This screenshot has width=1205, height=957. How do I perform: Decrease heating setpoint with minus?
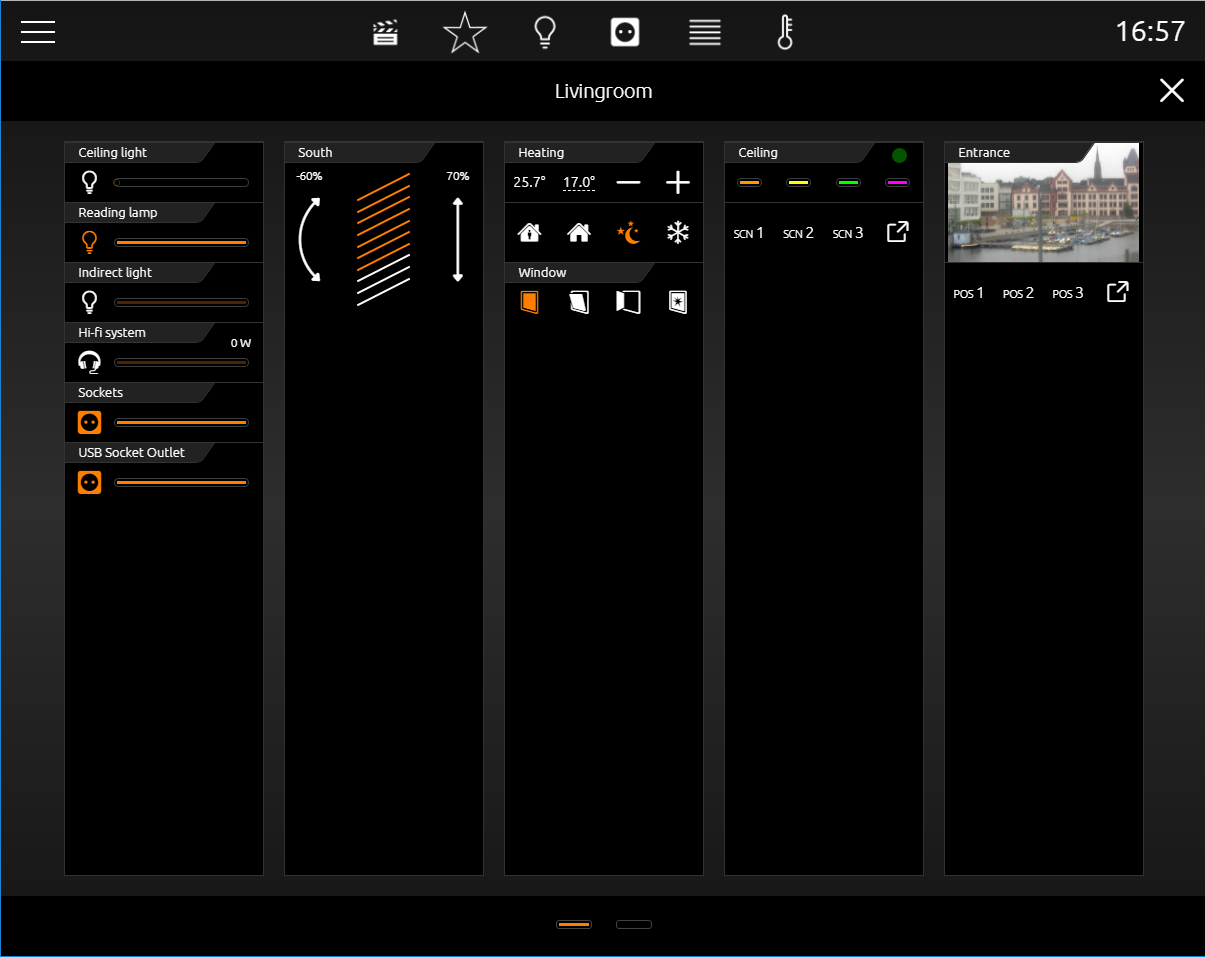(628, 182)
